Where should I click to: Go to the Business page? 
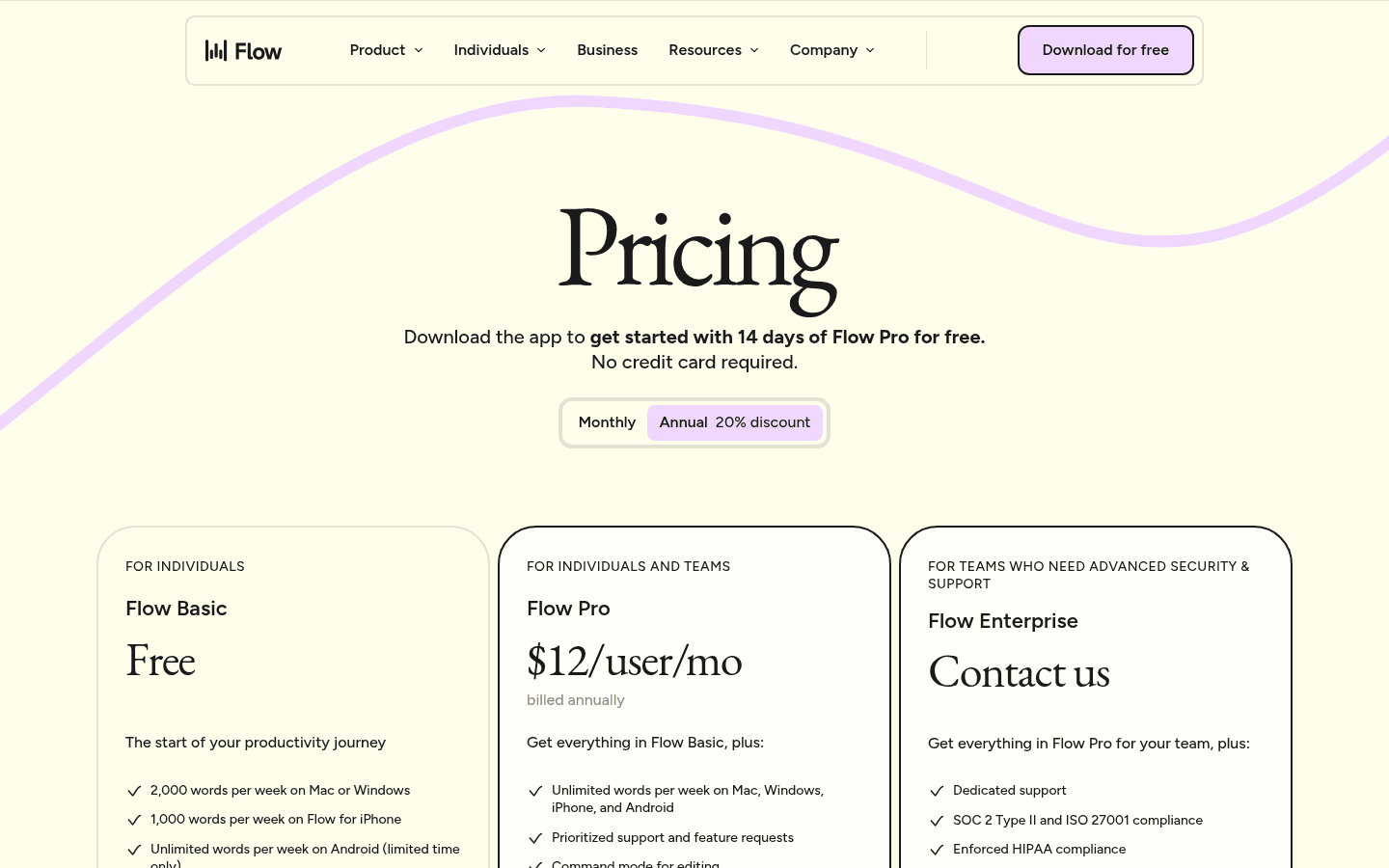[607, 50]
